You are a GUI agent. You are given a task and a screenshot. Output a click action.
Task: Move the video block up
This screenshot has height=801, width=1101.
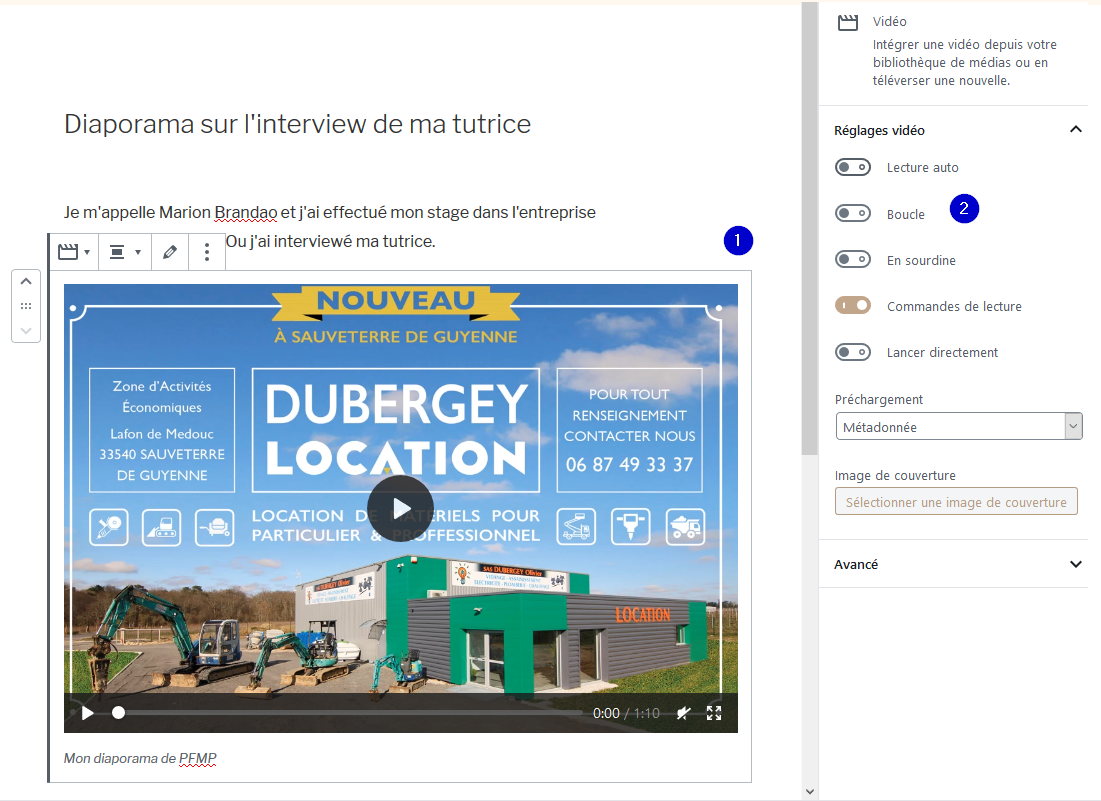click(x=26, y=282)
